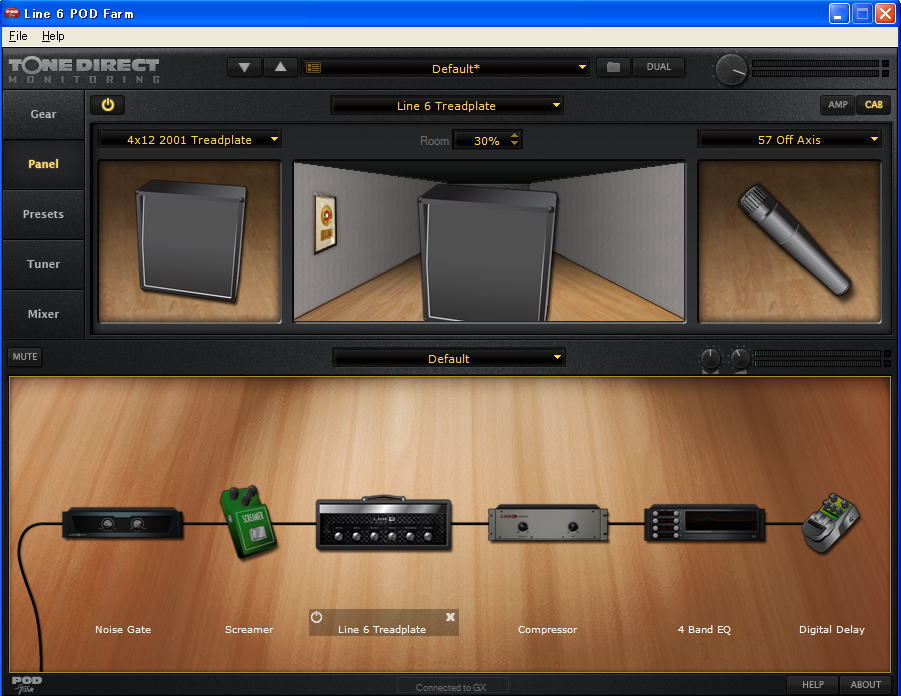Image resolution: width=901 pixels, height=696 pixels.
Task: Click the Noise Gate label
Action: 123,629
